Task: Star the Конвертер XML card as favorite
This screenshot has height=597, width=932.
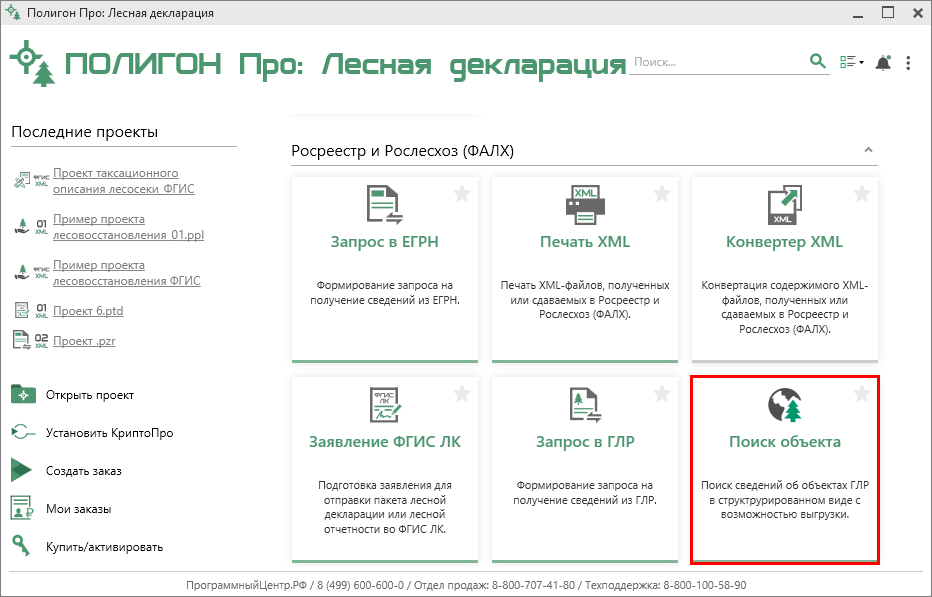Action: click(862, 193)
